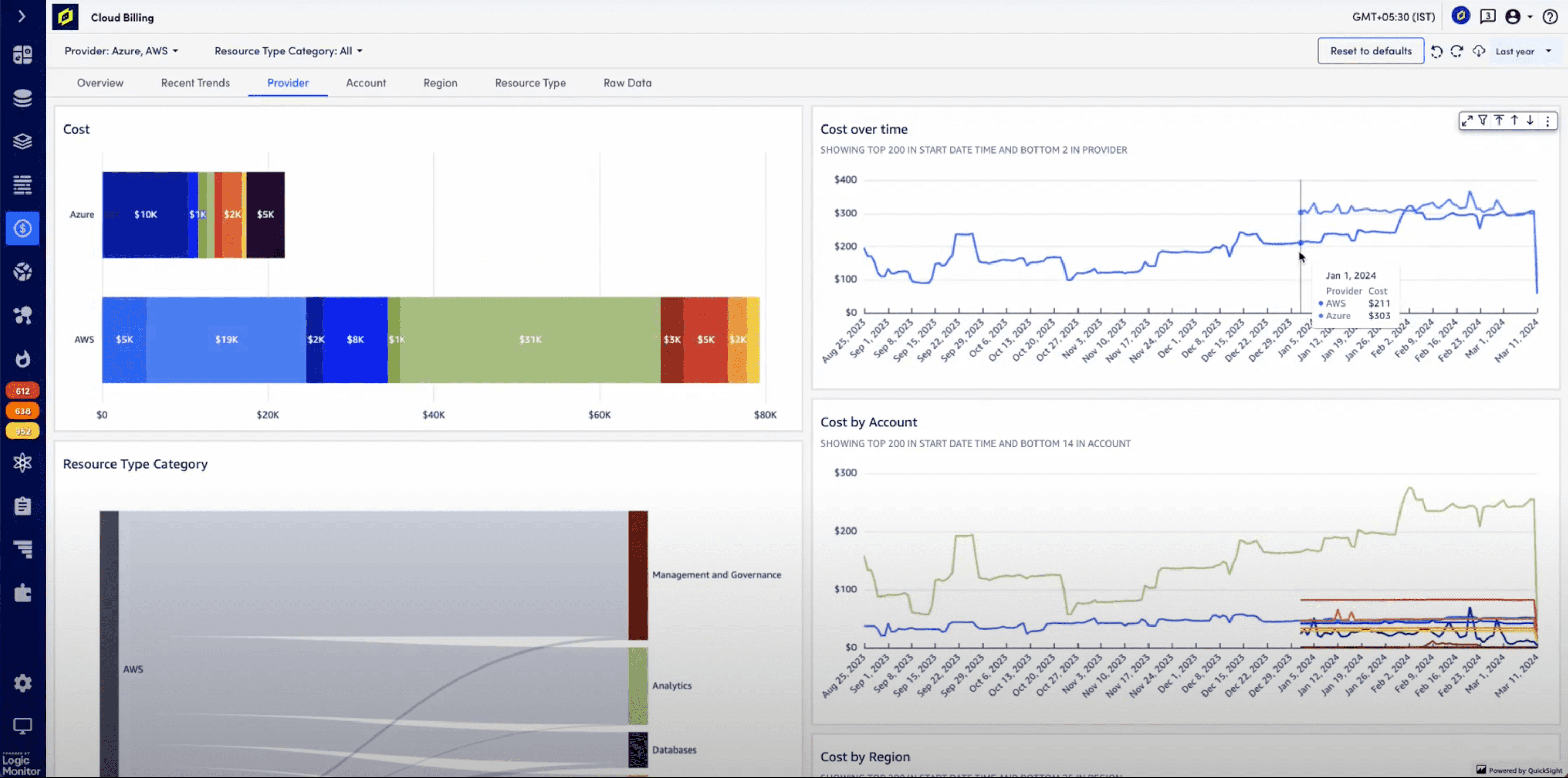Viewport: 1568px width, 778px height.
Task: Select the Provider tab in navigation
Action: (x=288, y=82)
